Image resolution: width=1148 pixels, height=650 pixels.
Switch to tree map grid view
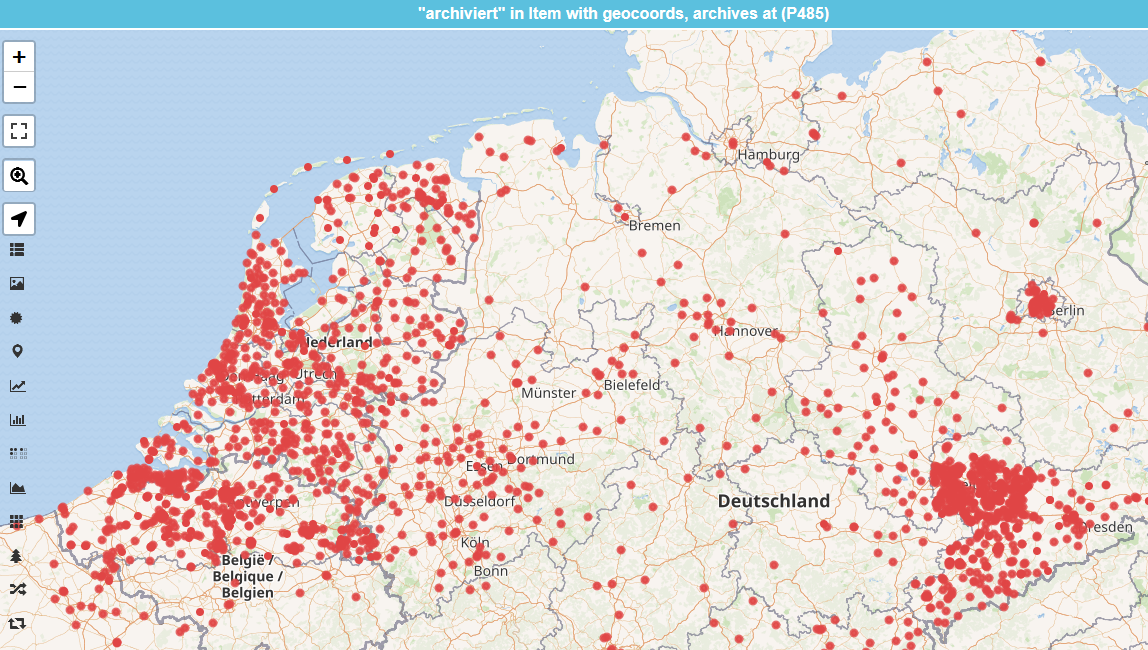click(17, 521)
